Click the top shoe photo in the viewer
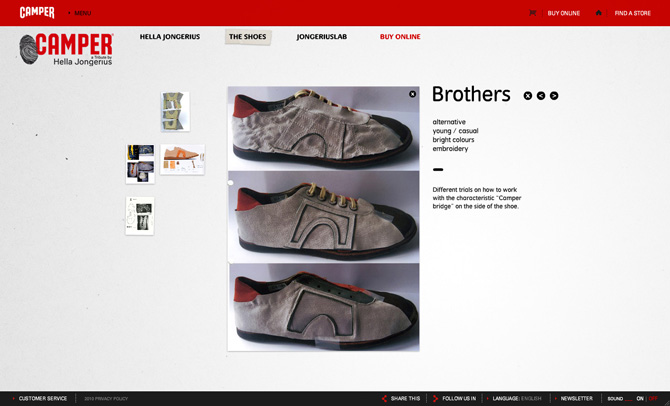 [x=323, y=128]
